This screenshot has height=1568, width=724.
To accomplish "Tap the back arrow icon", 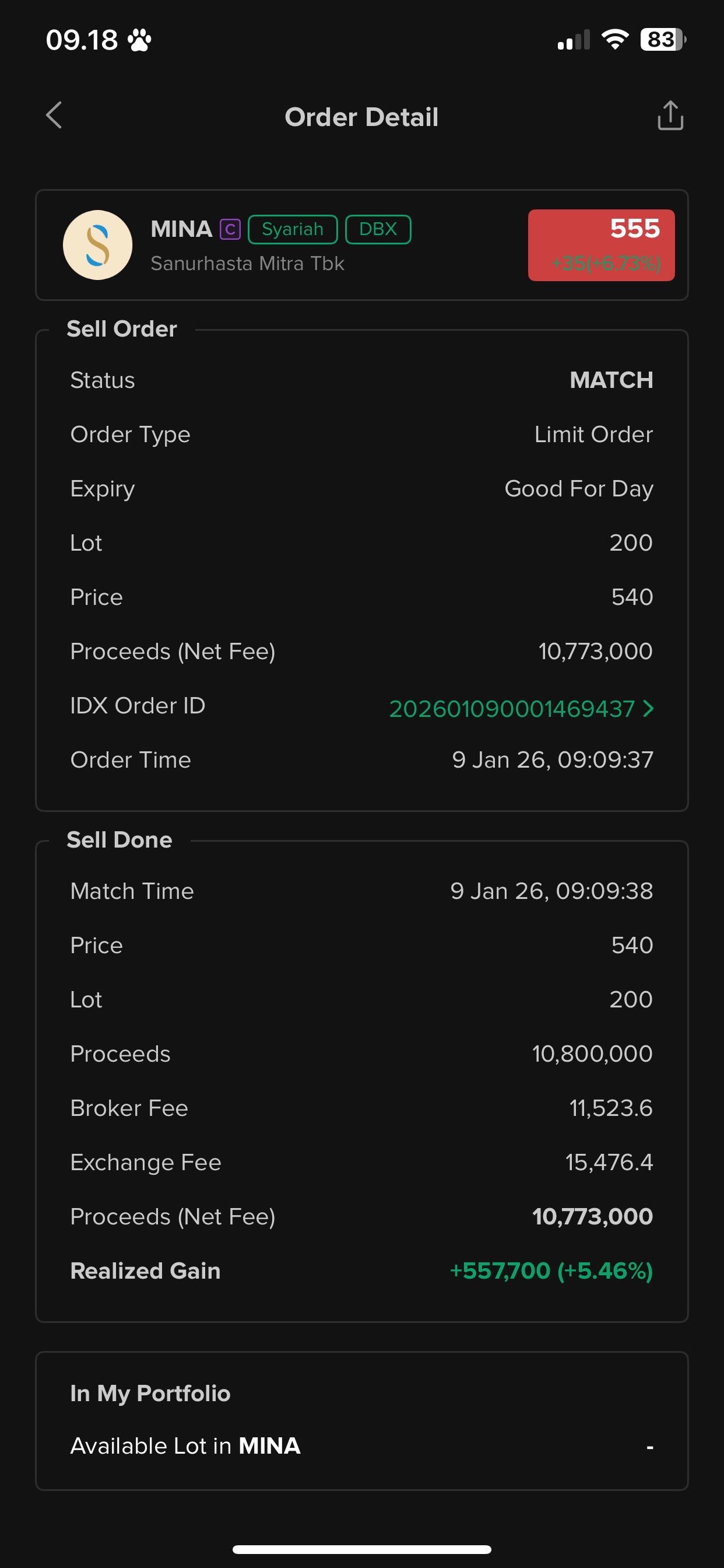I will point(54,116).
